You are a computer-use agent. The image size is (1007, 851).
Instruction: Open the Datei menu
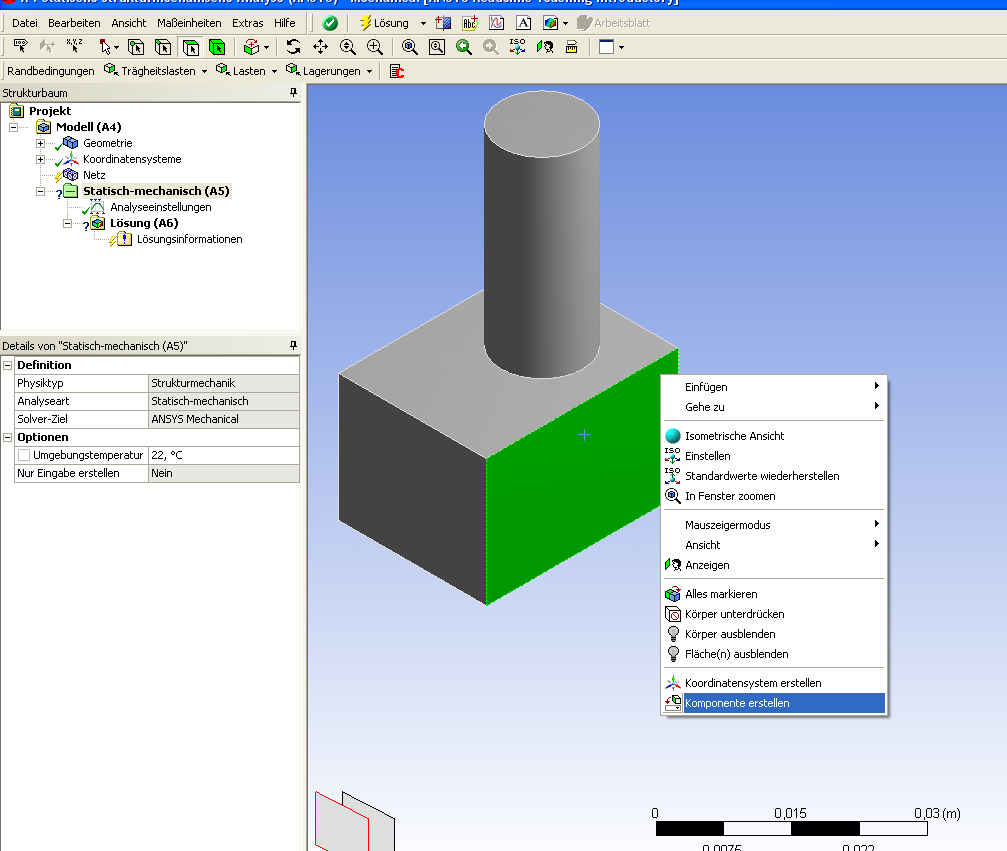24,23
